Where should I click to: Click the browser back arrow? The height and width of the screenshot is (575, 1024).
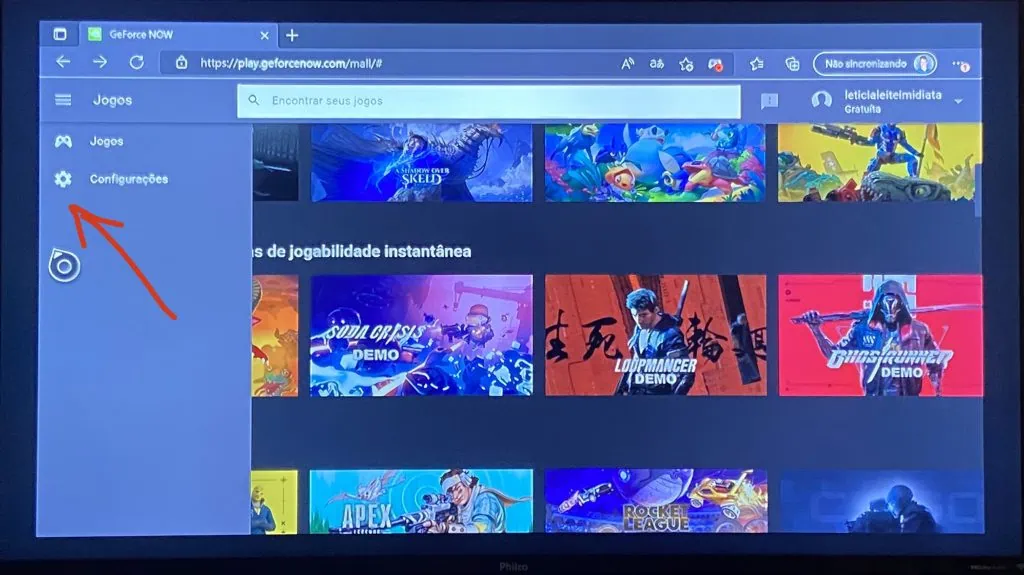[x=63, y=62]
